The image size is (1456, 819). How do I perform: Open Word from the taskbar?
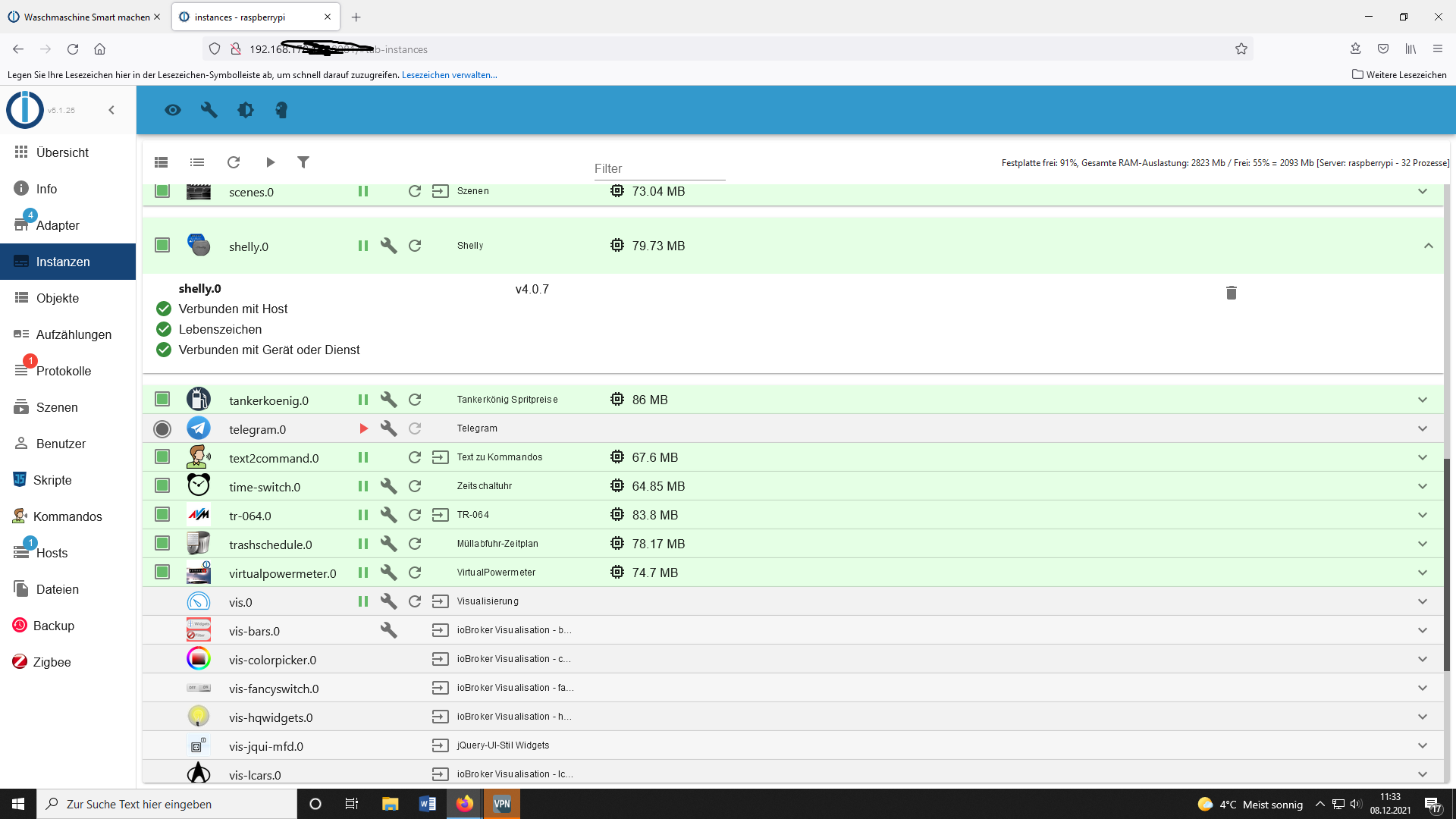(x=428, y=804)
